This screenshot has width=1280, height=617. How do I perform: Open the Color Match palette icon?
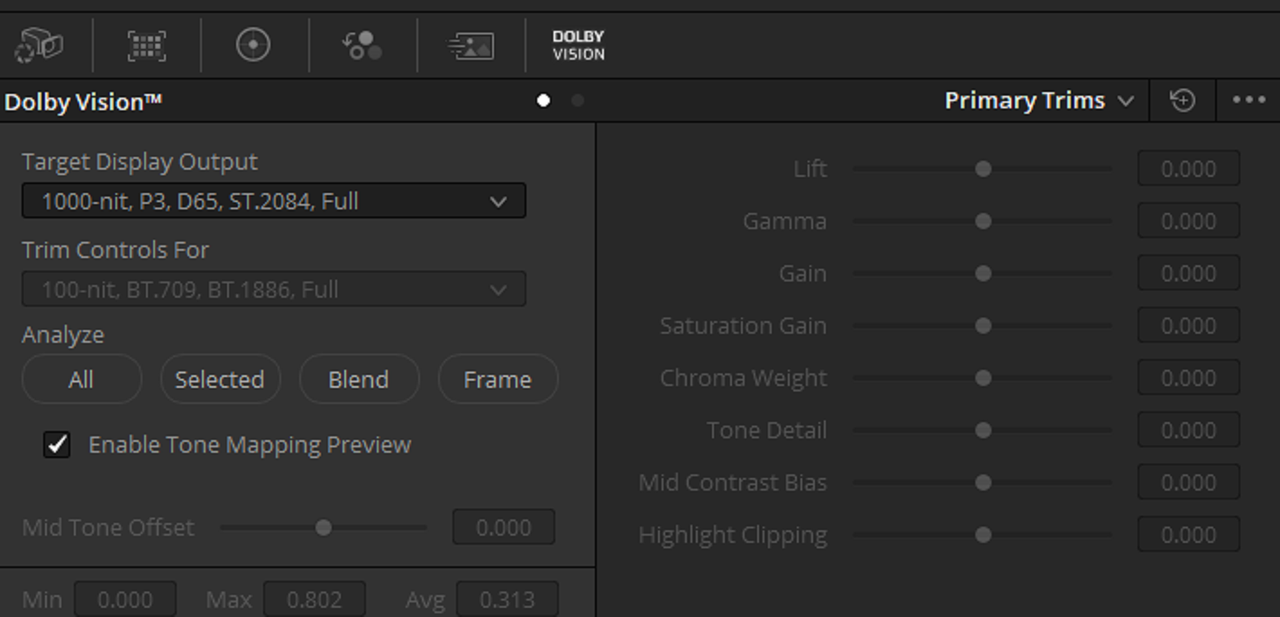[146, 46]
